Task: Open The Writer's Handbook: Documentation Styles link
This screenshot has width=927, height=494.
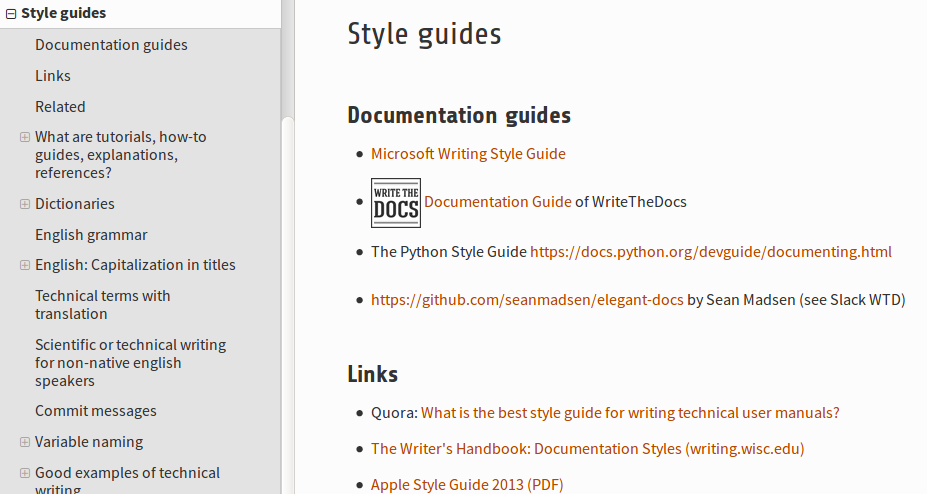Action: 588,448
